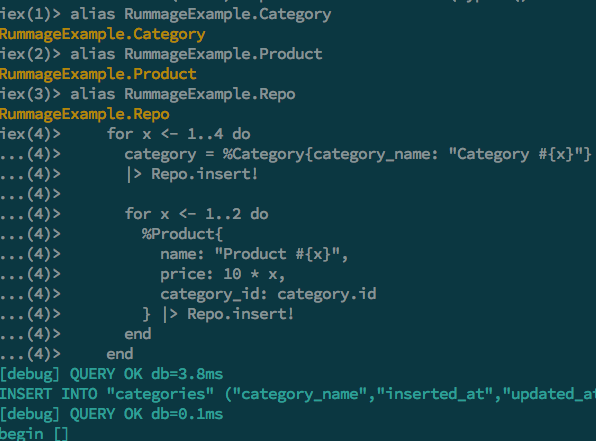The height and width of the screenshot is (441, 596).
Task: Click the iex(1)> prompt line
Action: pos(165,14)
